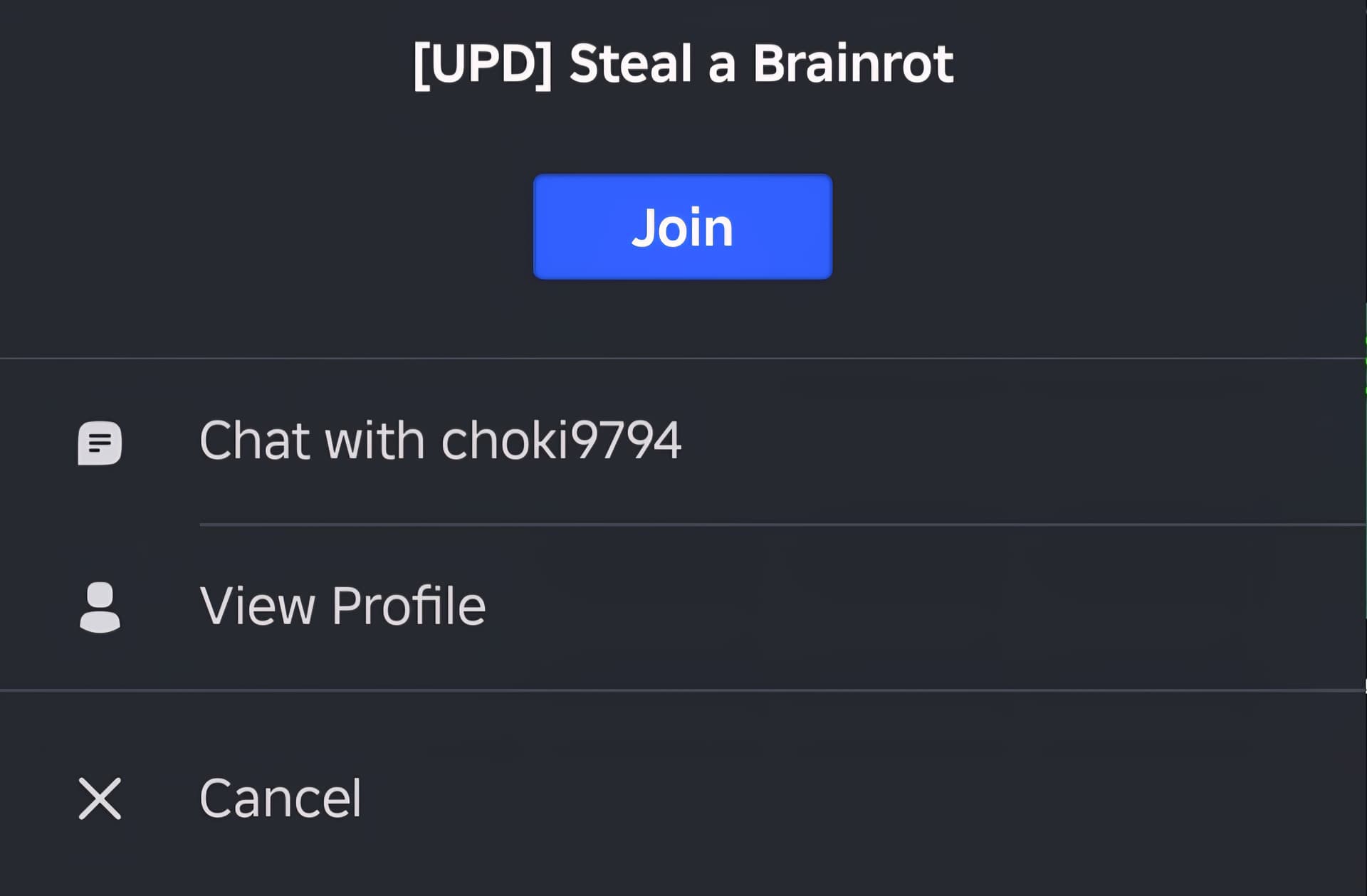Open chat with choki9794

point(683,441)
